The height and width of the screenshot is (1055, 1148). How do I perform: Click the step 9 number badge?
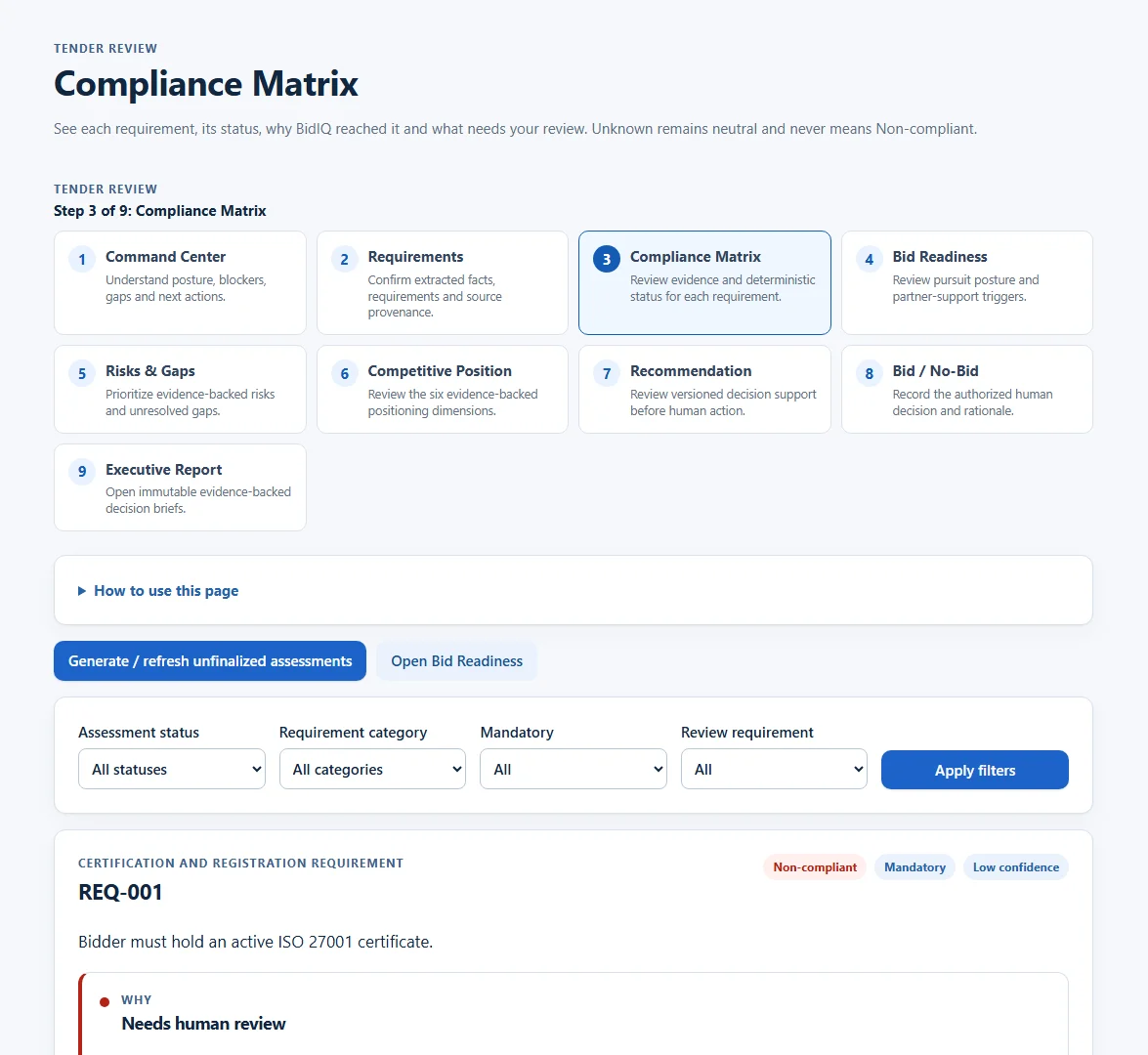(x=82, y=472)
